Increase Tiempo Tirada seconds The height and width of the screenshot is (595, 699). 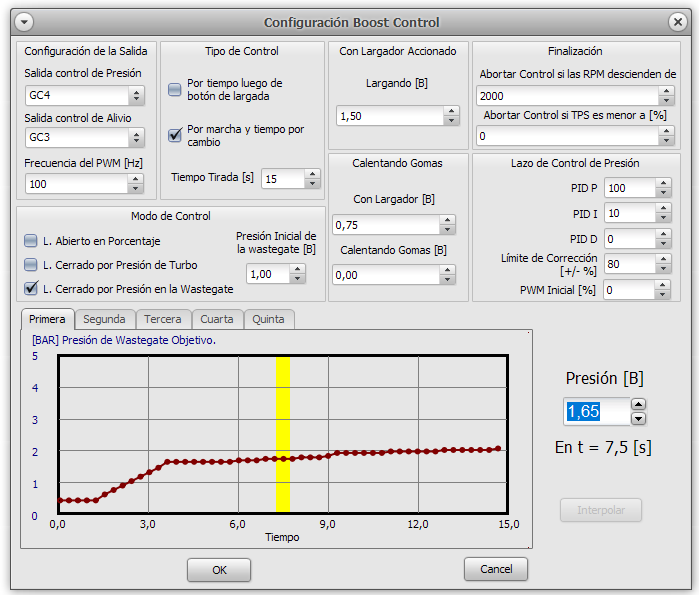coord(312,174)
